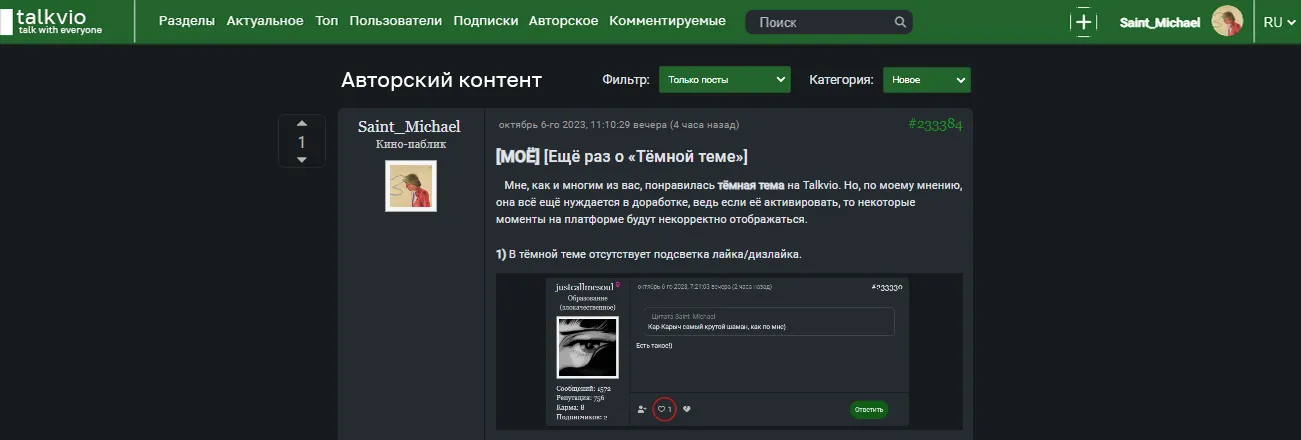
Task: Open the embedded dark theme screenshot
Action: (729, 351)
